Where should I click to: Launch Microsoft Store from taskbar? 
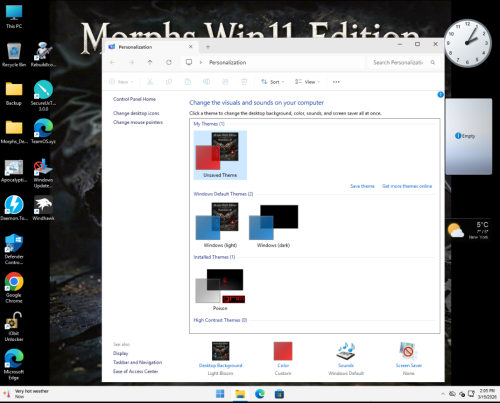[x=279, y=394]
